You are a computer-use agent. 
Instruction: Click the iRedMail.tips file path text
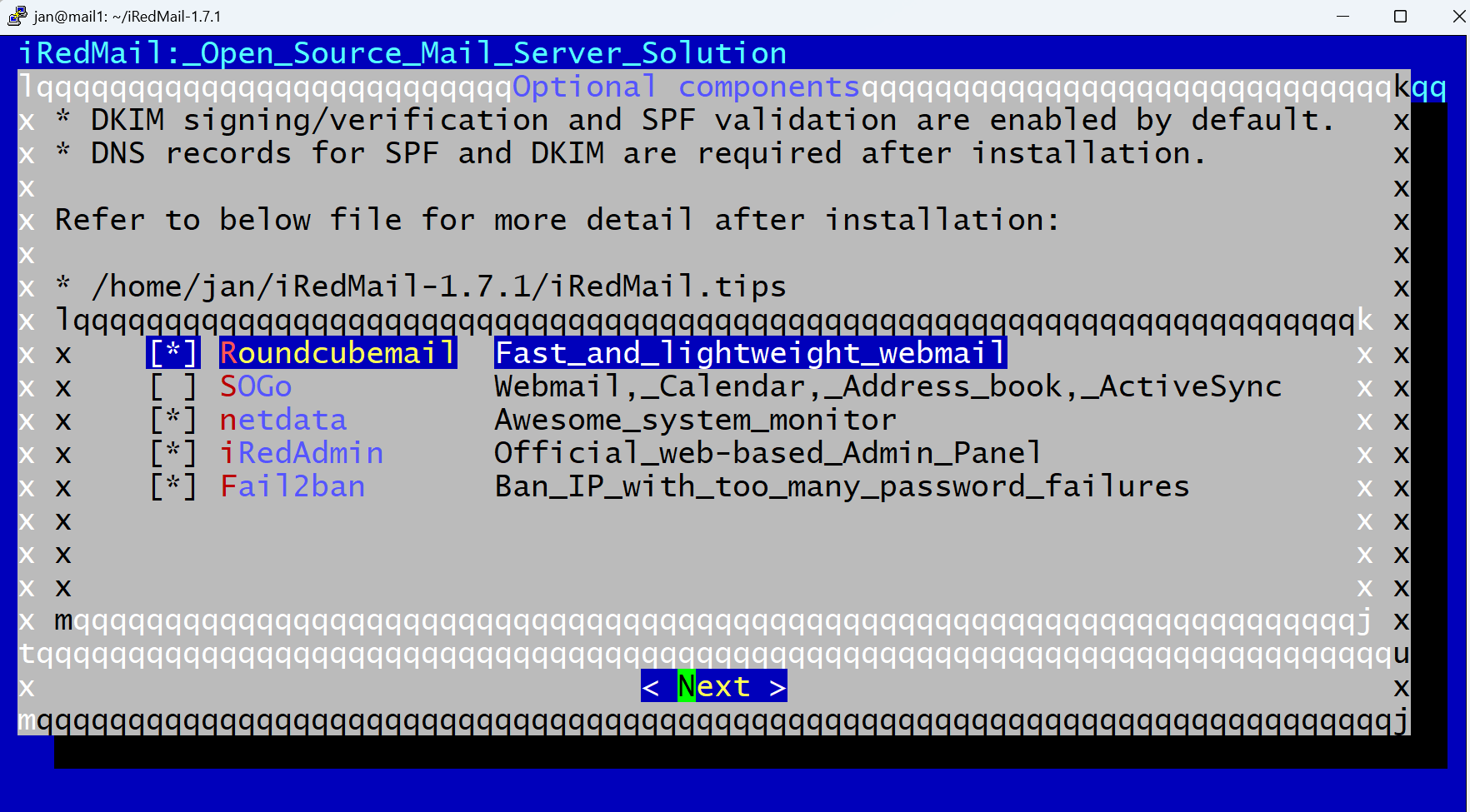[439, 286]
